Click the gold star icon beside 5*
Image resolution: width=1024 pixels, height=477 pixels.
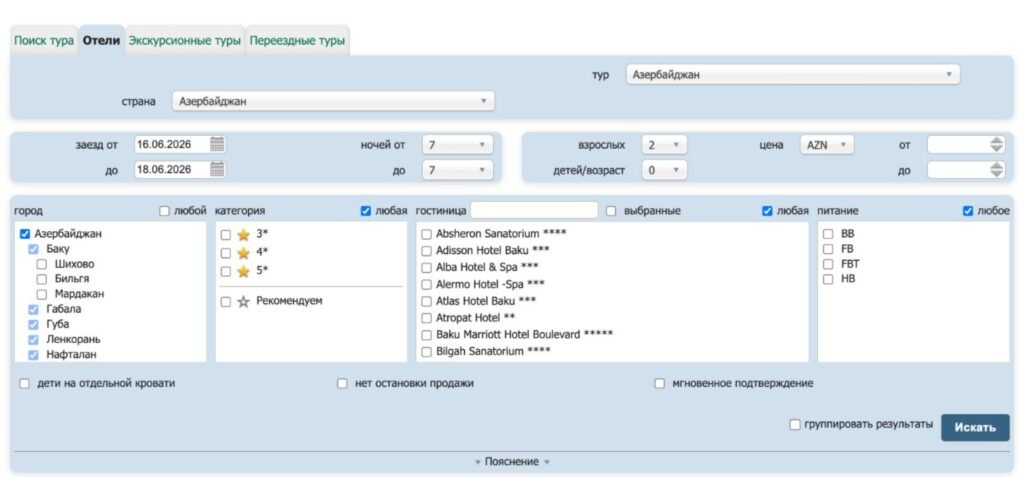coord(244,271)
